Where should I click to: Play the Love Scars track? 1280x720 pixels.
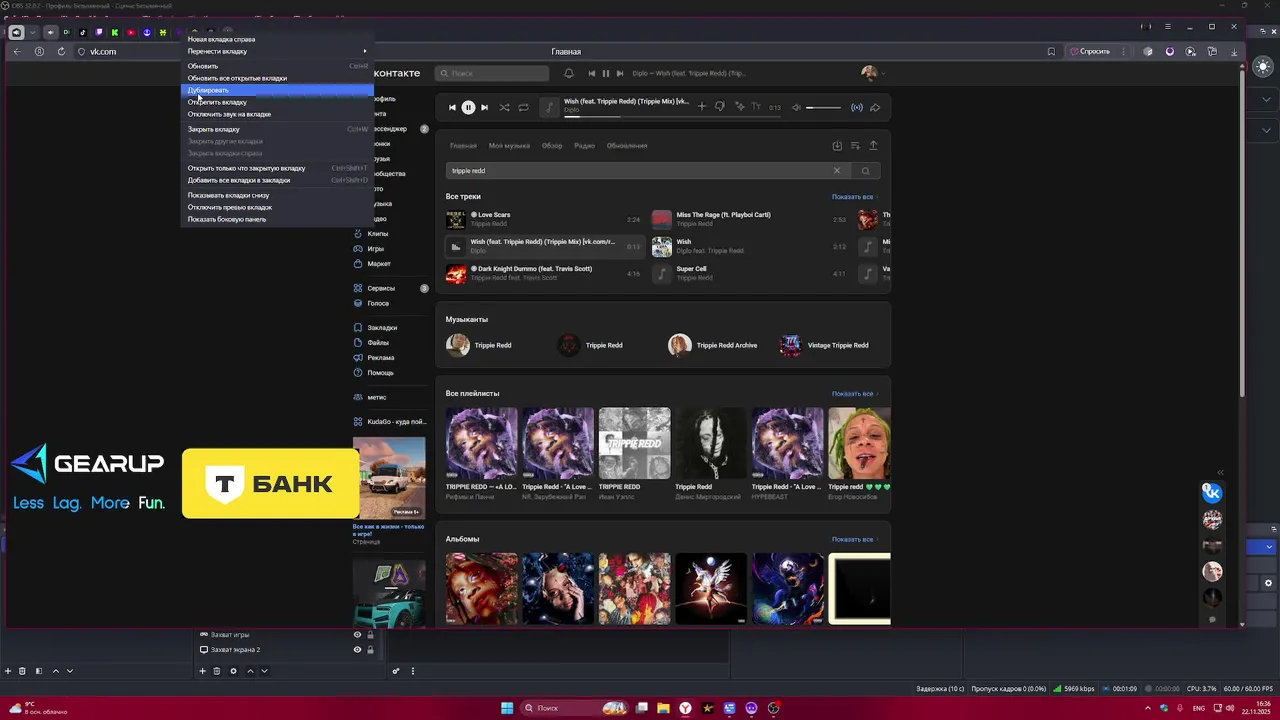point(543,219)
